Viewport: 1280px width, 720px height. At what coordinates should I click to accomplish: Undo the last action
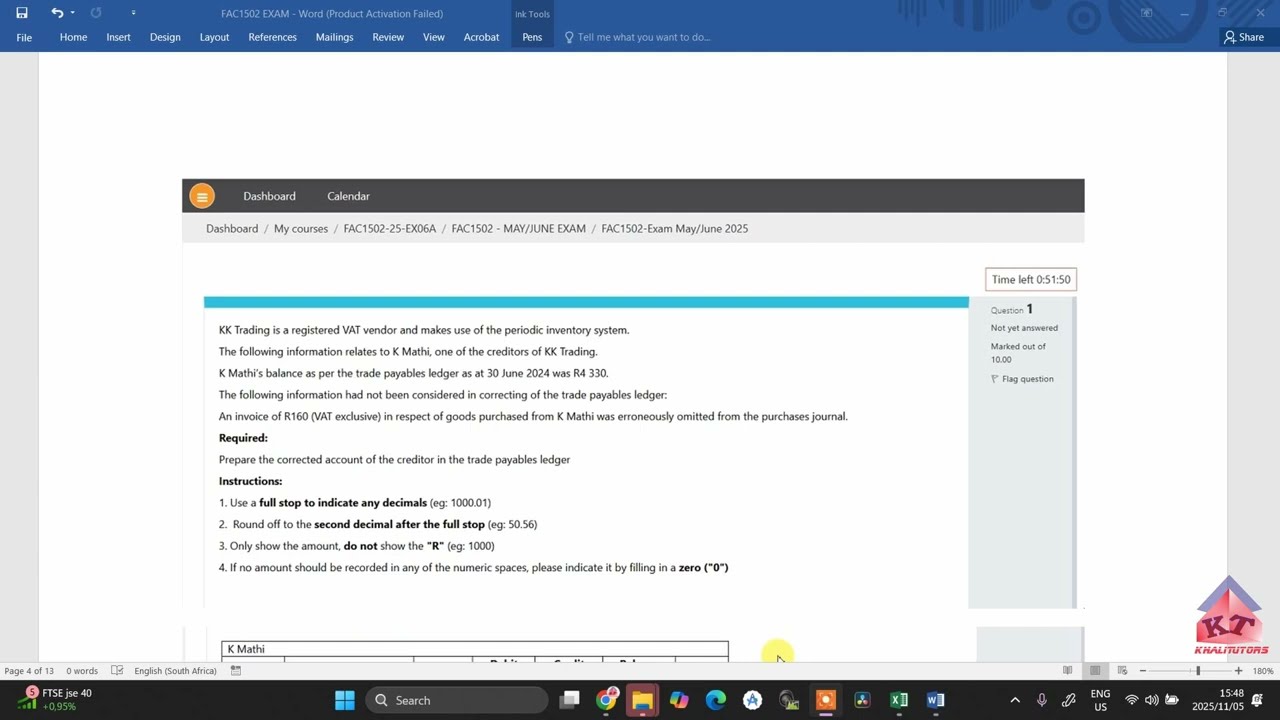click(57, 13)
